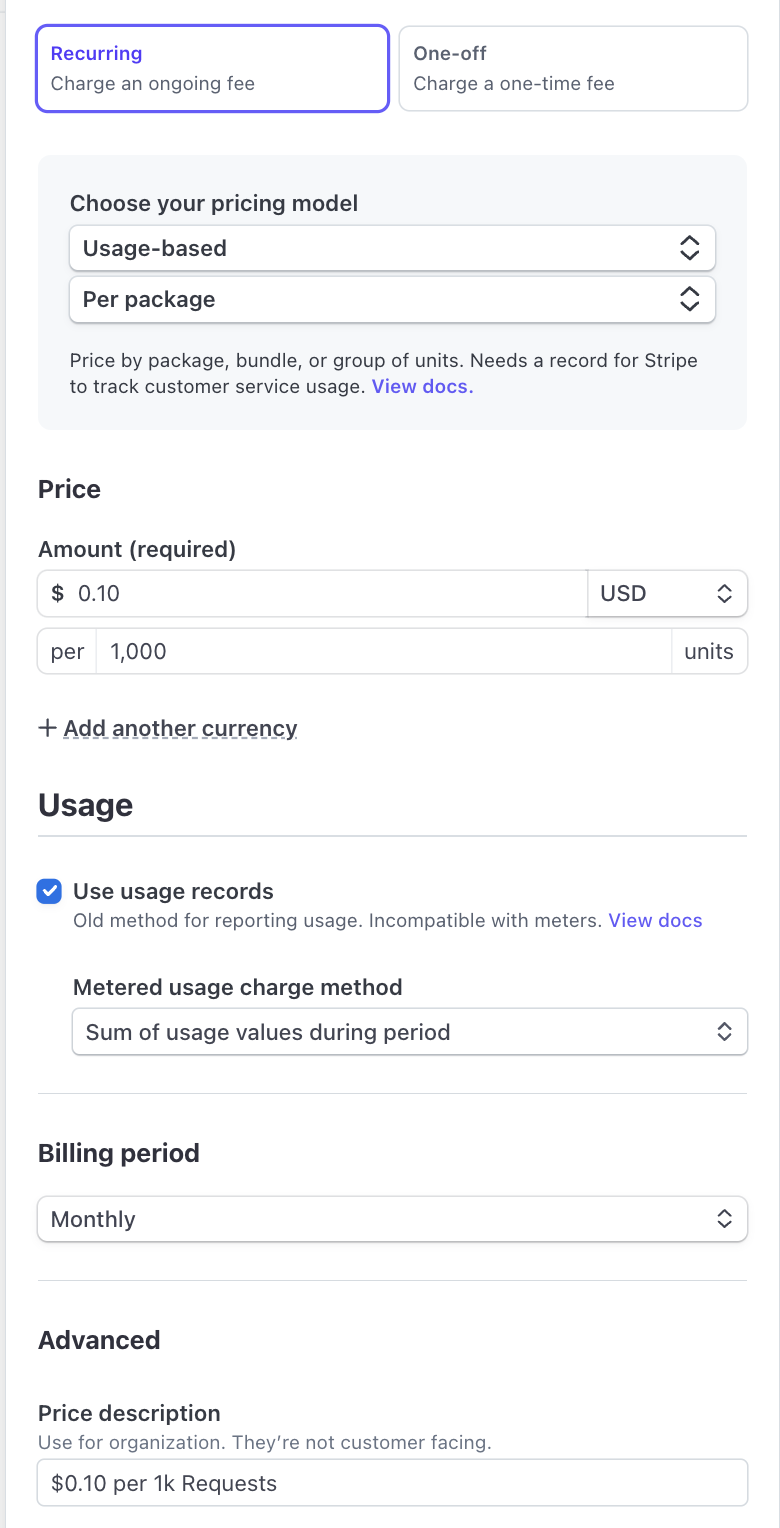Click the dollar sign in the Amount field
This screenshot has height=1528, width=780.
(x=57, y=593)
